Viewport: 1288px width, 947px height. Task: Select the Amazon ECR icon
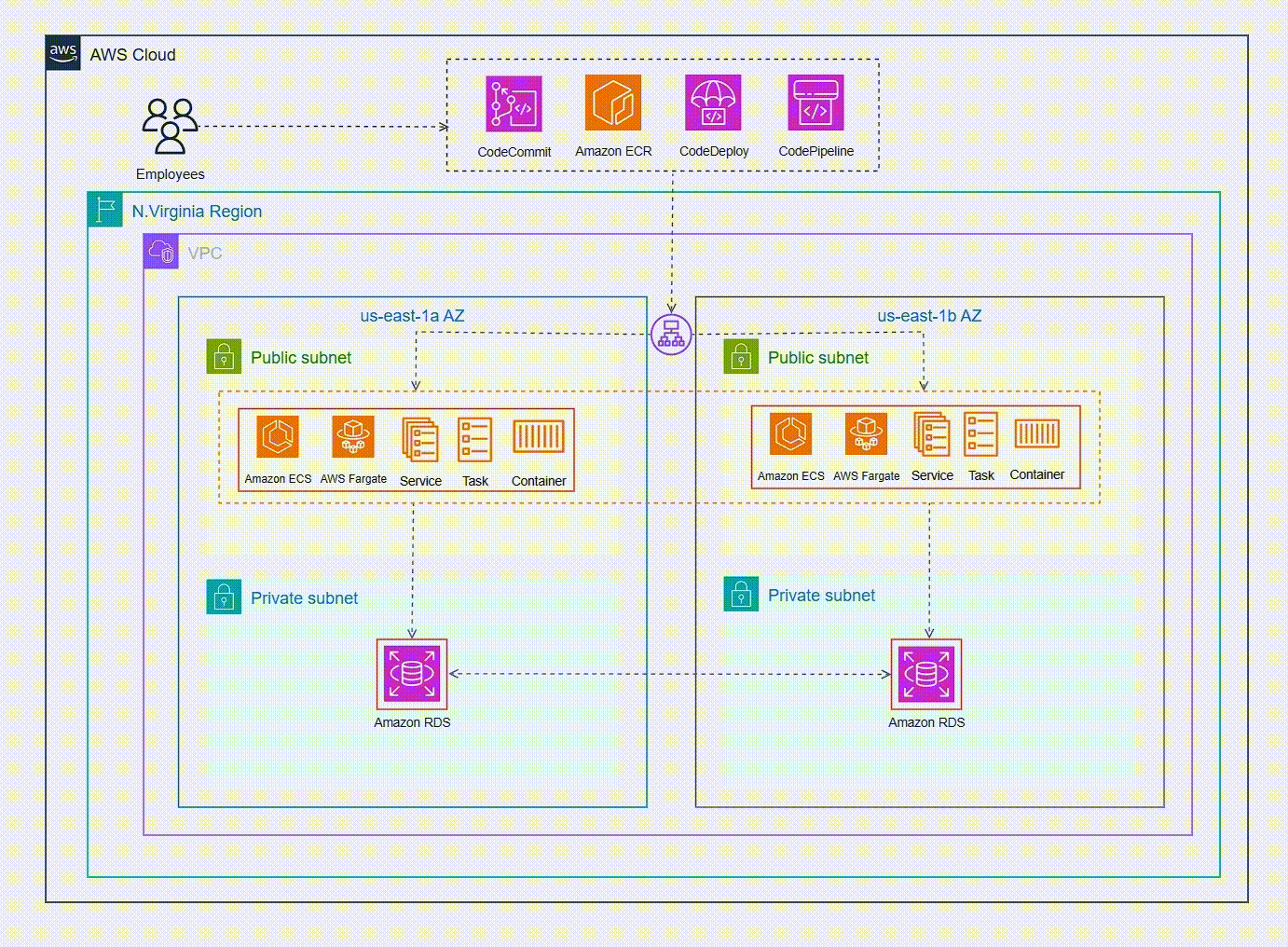click(x=613, y=103)
